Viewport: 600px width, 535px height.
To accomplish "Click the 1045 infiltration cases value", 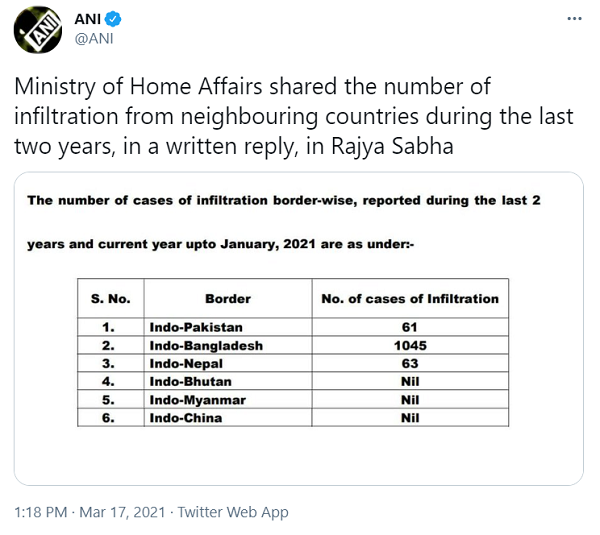I will (407, 345).
